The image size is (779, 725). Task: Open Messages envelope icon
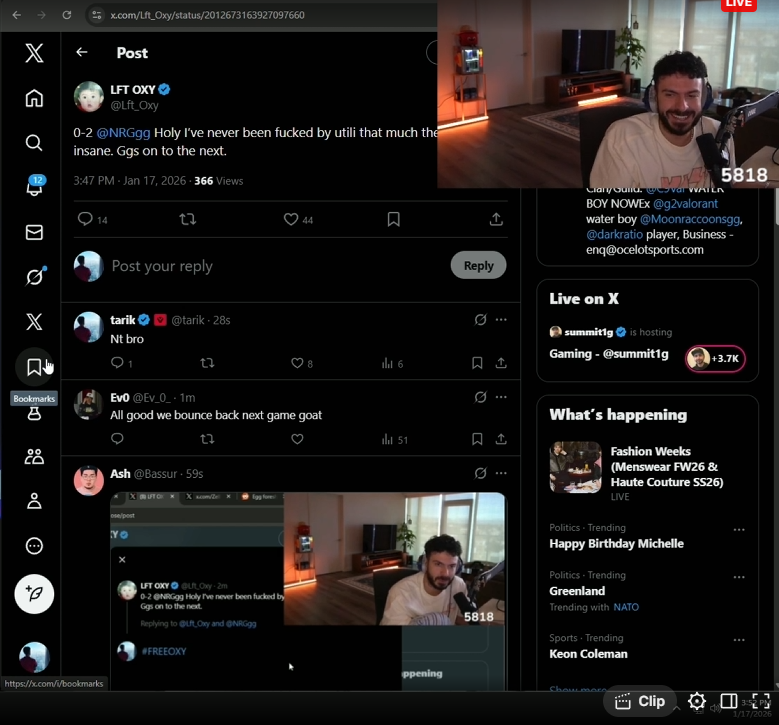pos(34,232)
